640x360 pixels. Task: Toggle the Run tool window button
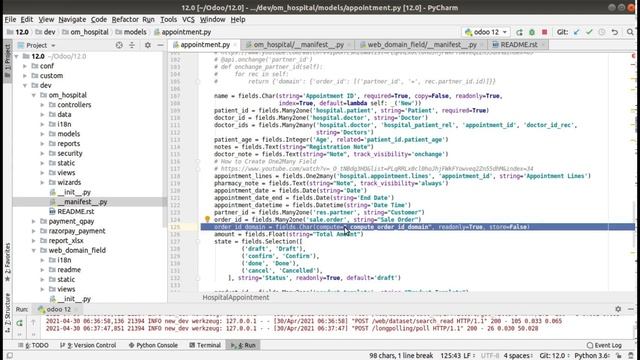click(x=243, y=345)
